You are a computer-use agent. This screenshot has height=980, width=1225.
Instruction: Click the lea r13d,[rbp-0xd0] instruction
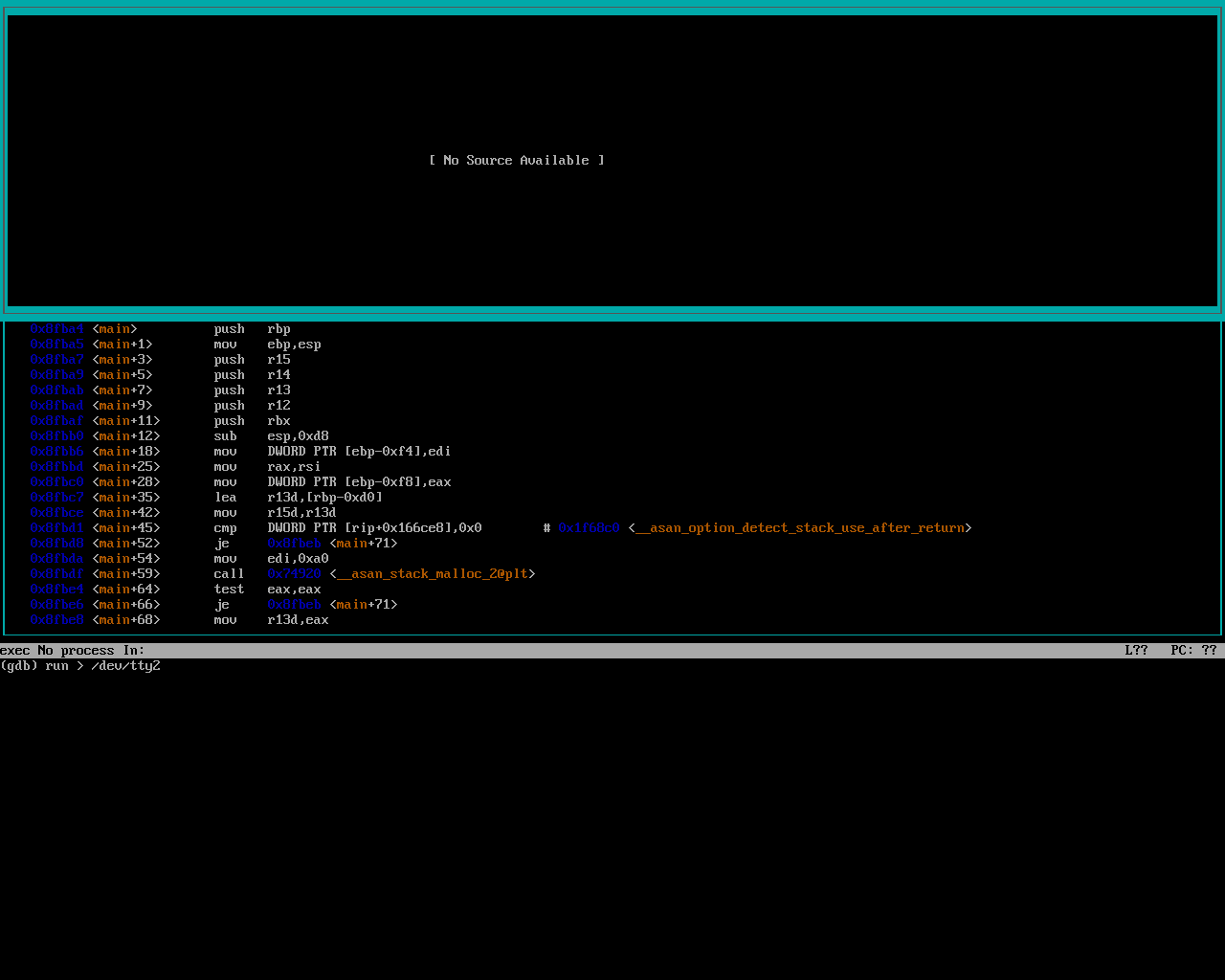[x=298, y=498]
